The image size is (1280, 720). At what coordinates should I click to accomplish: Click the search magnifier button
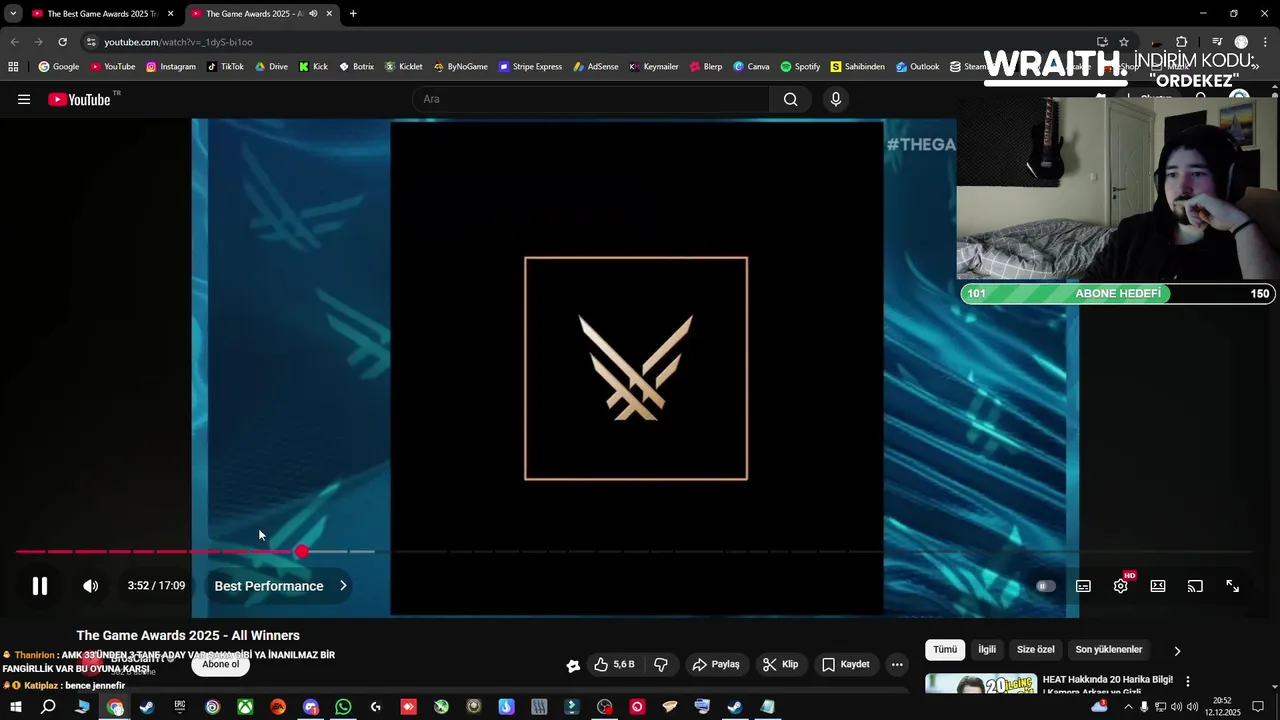click(x=791, y=99)
